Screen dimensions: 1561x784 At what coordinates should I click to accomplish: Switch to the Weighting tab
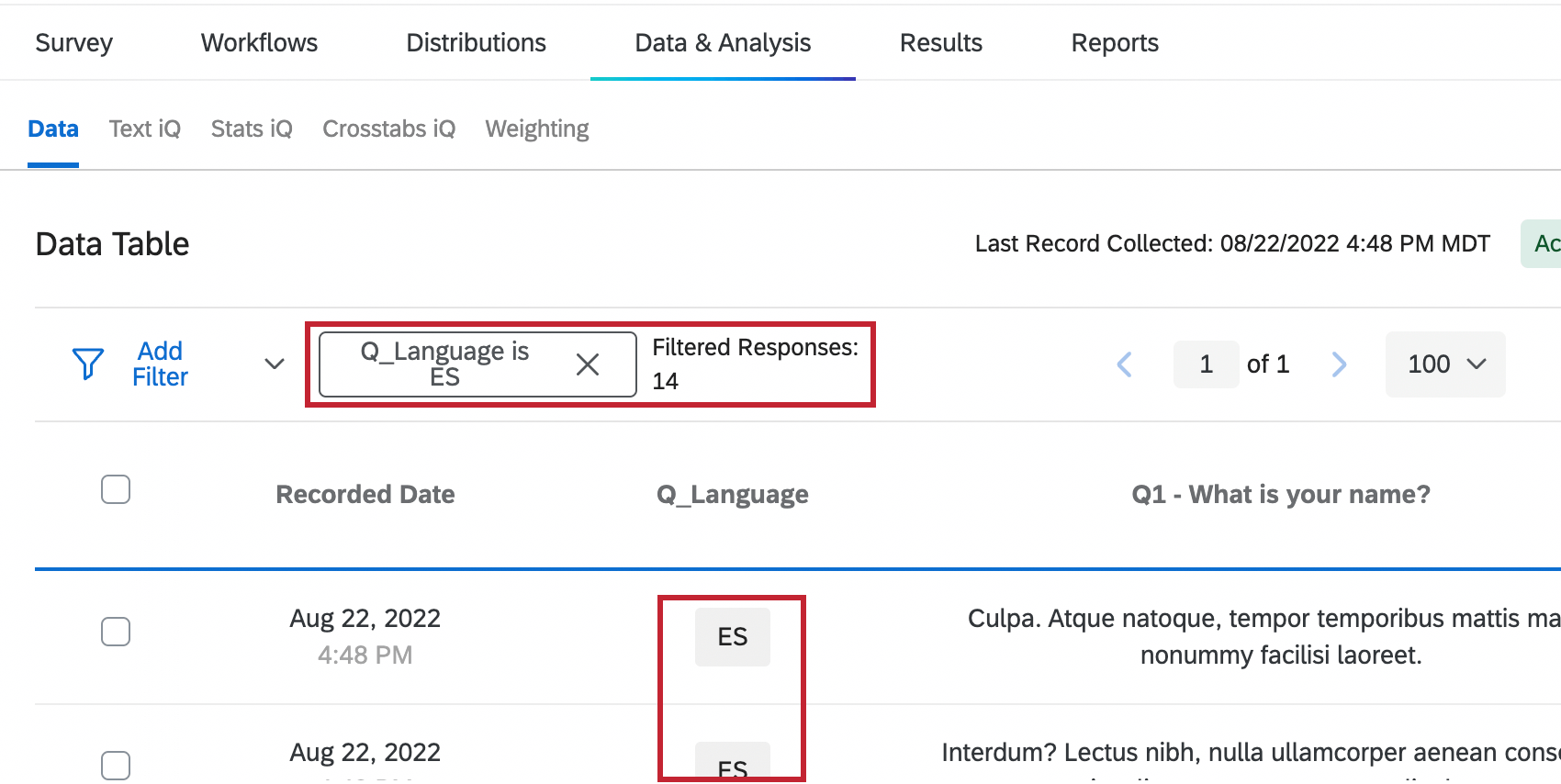click(536, 129)
